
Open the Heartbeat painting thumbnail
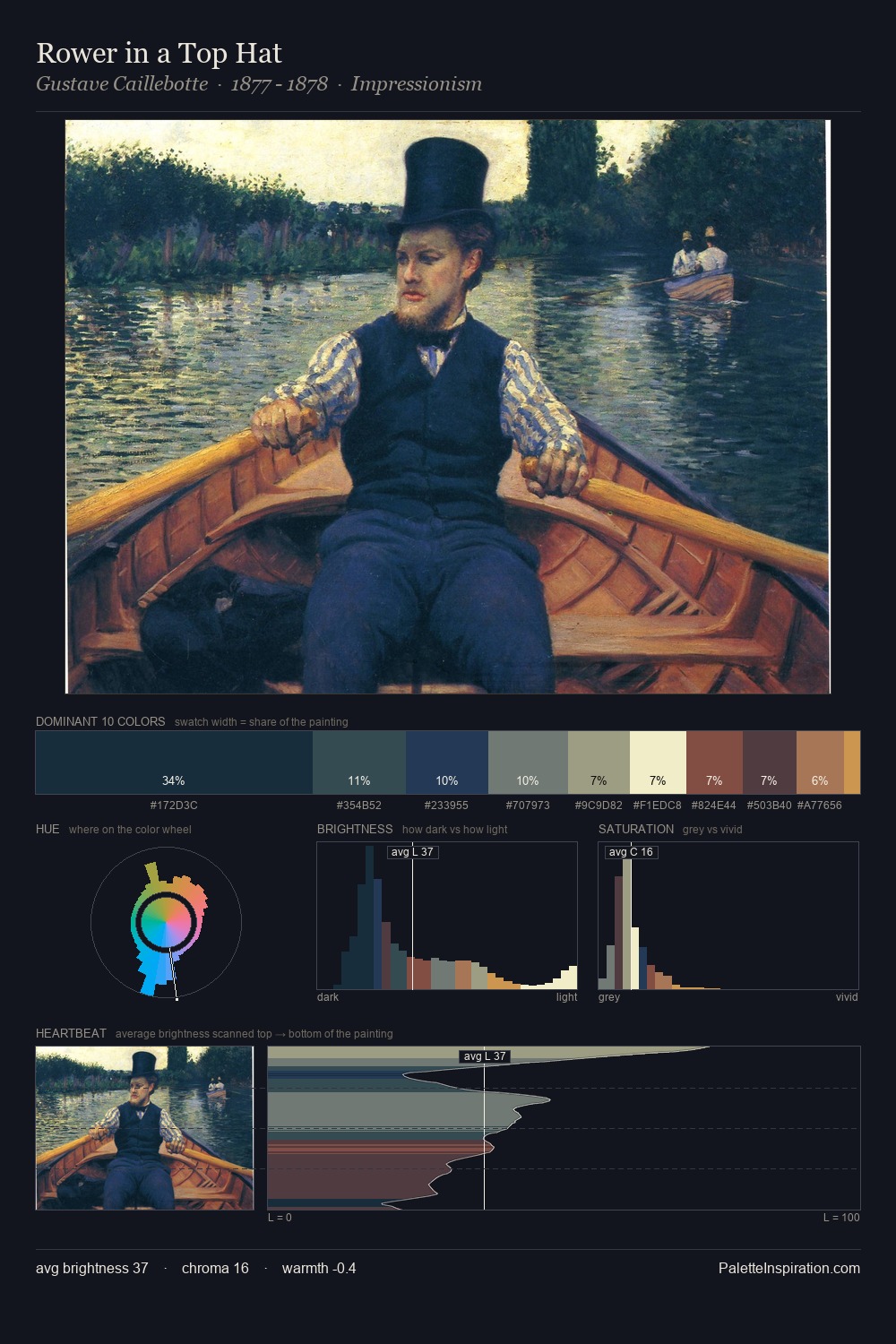pyautogui.click(x=144, y=1128)
